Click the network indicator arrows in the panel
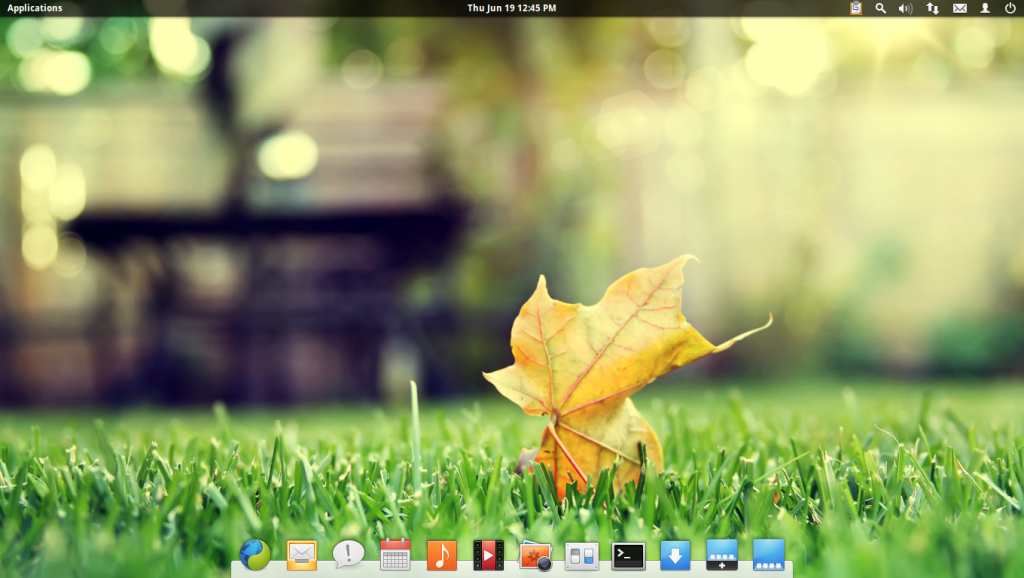This screenshot has height=578, width=1024. pyautogui.click(x=933, y=8)
